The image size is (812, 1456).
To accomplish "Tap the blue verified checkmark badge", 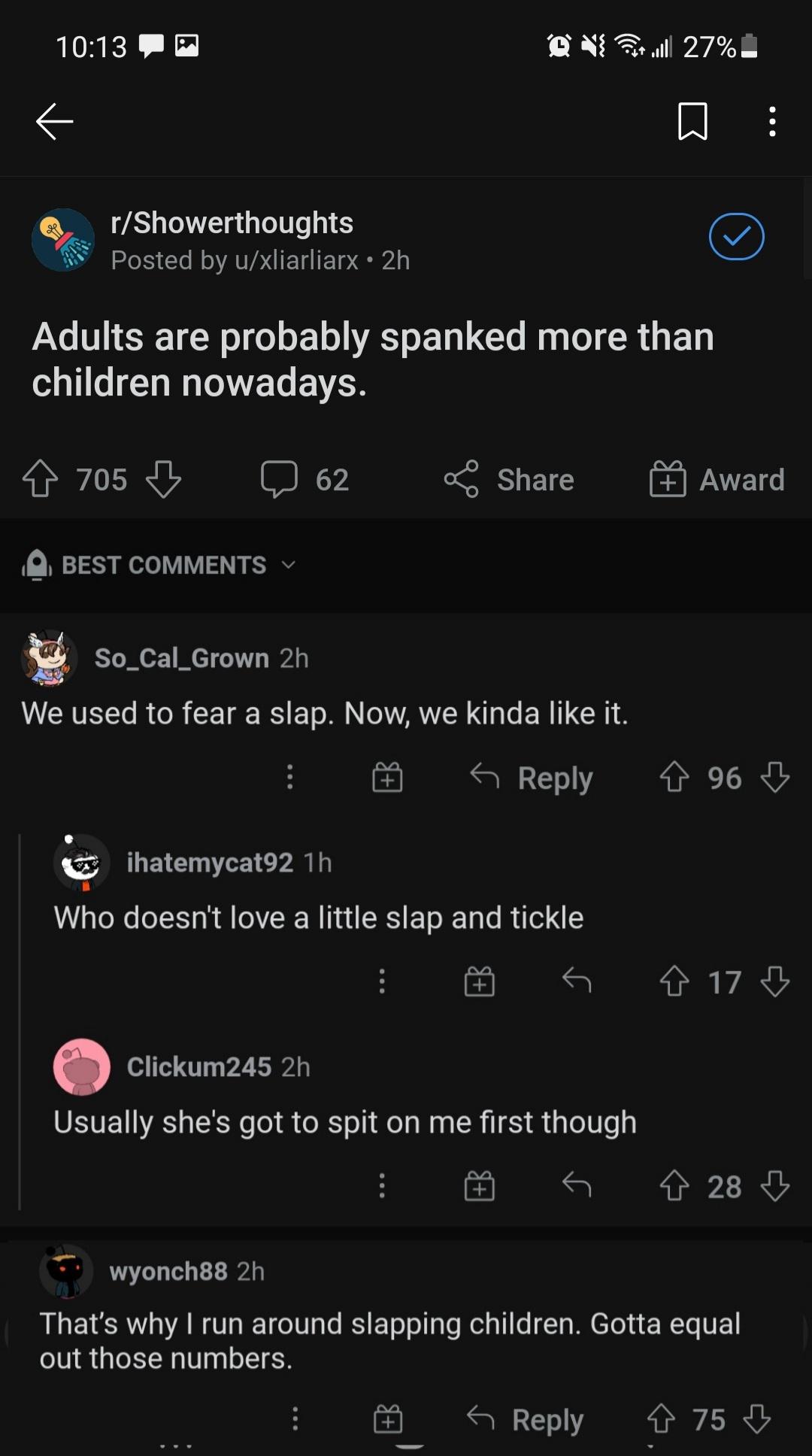I will click(736, 237).
